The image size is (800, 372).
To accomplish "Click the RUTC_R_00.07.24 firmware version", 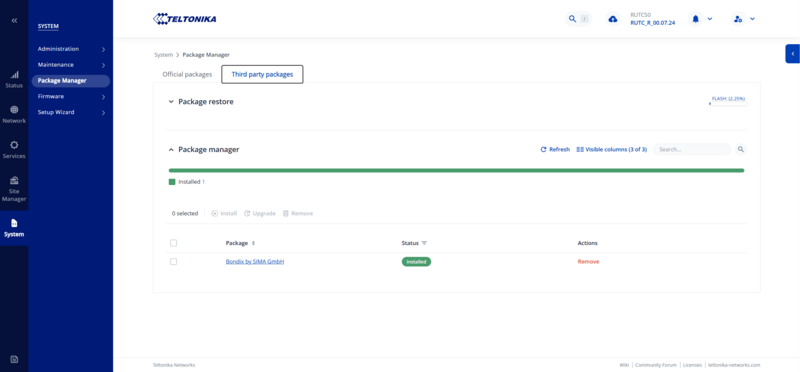I will click(x=653, y=23).
